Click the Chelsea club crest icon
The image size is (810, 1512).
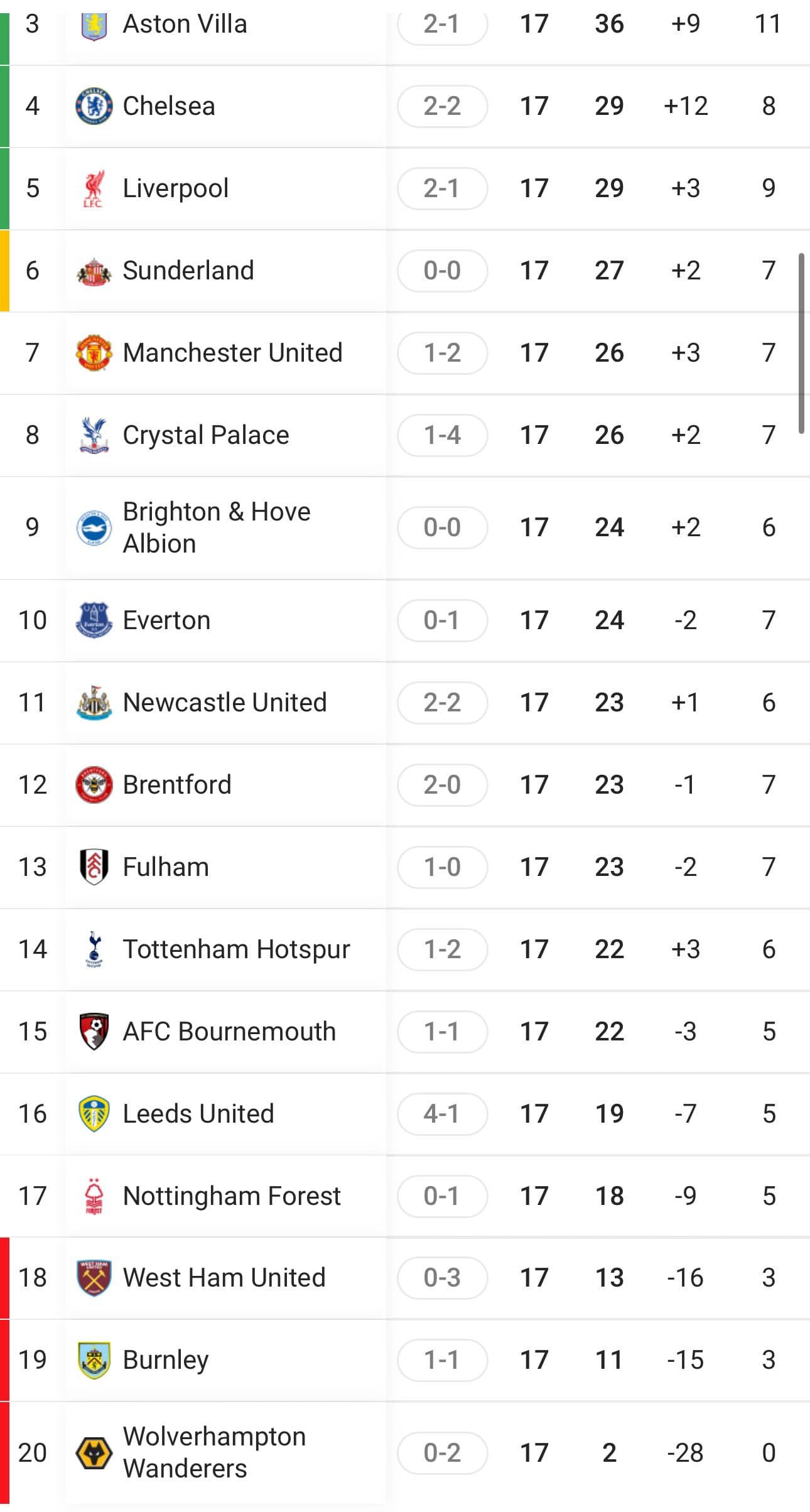pos(94,106)
